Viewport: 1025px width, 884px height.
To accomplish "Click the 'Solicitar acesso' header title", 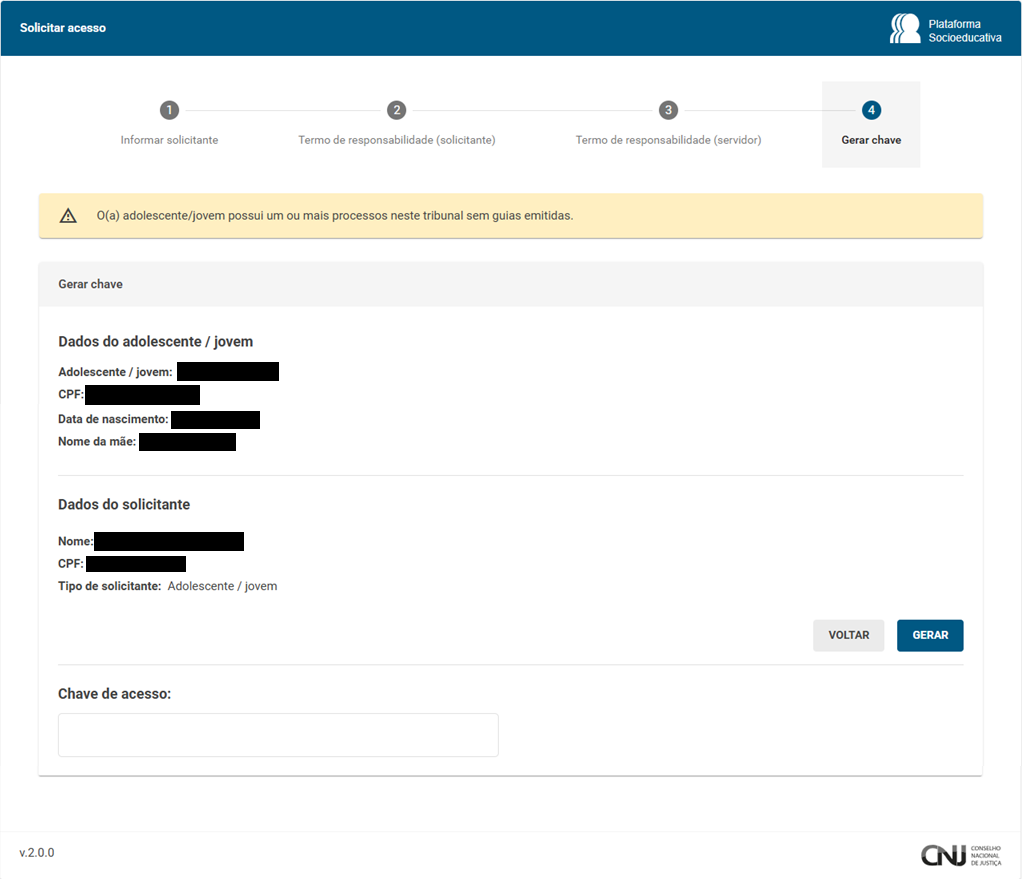I will [x=63, y=28].
